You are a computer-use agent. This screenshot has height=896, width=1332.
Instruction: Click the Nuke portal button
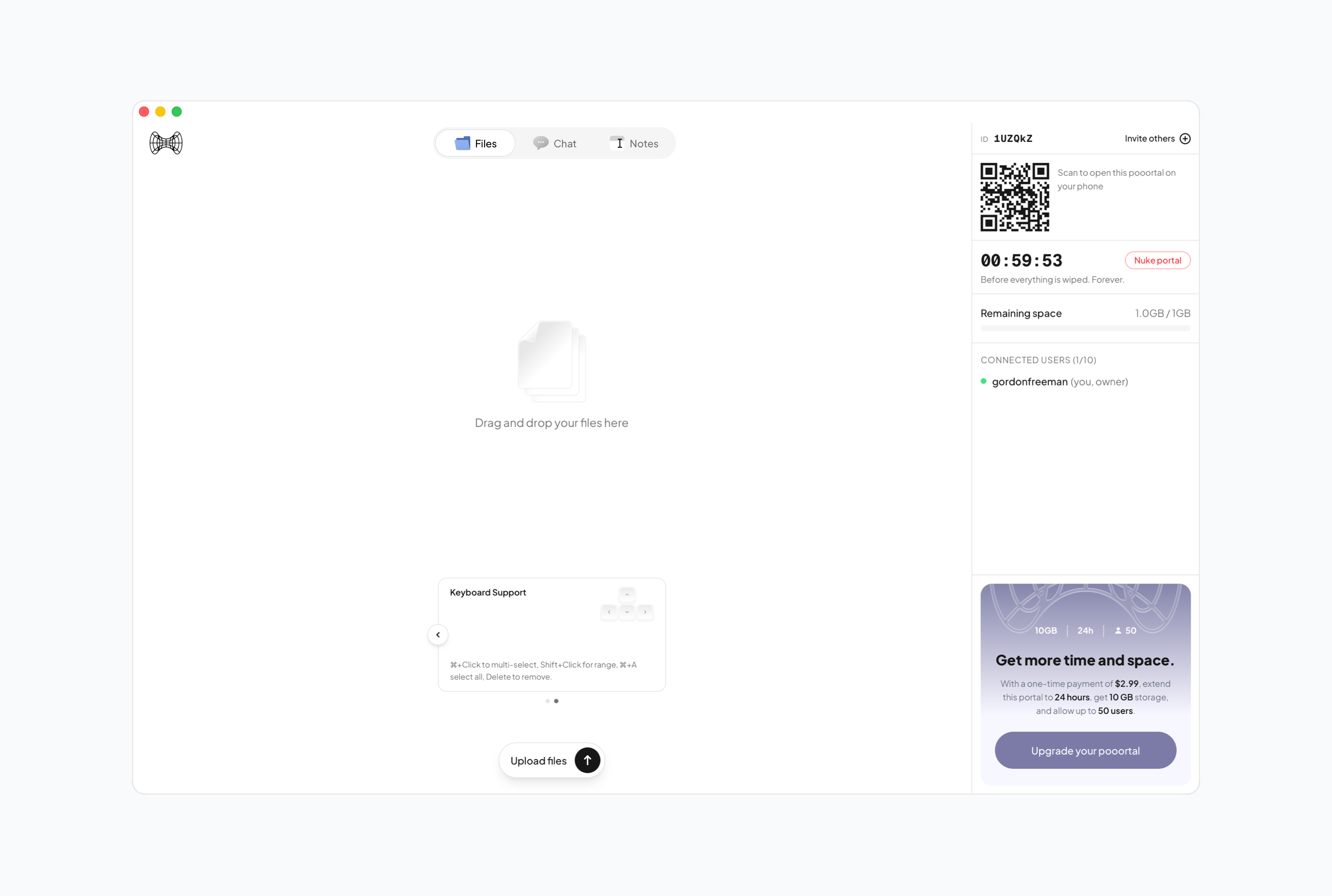click(x=1157, y=260)
